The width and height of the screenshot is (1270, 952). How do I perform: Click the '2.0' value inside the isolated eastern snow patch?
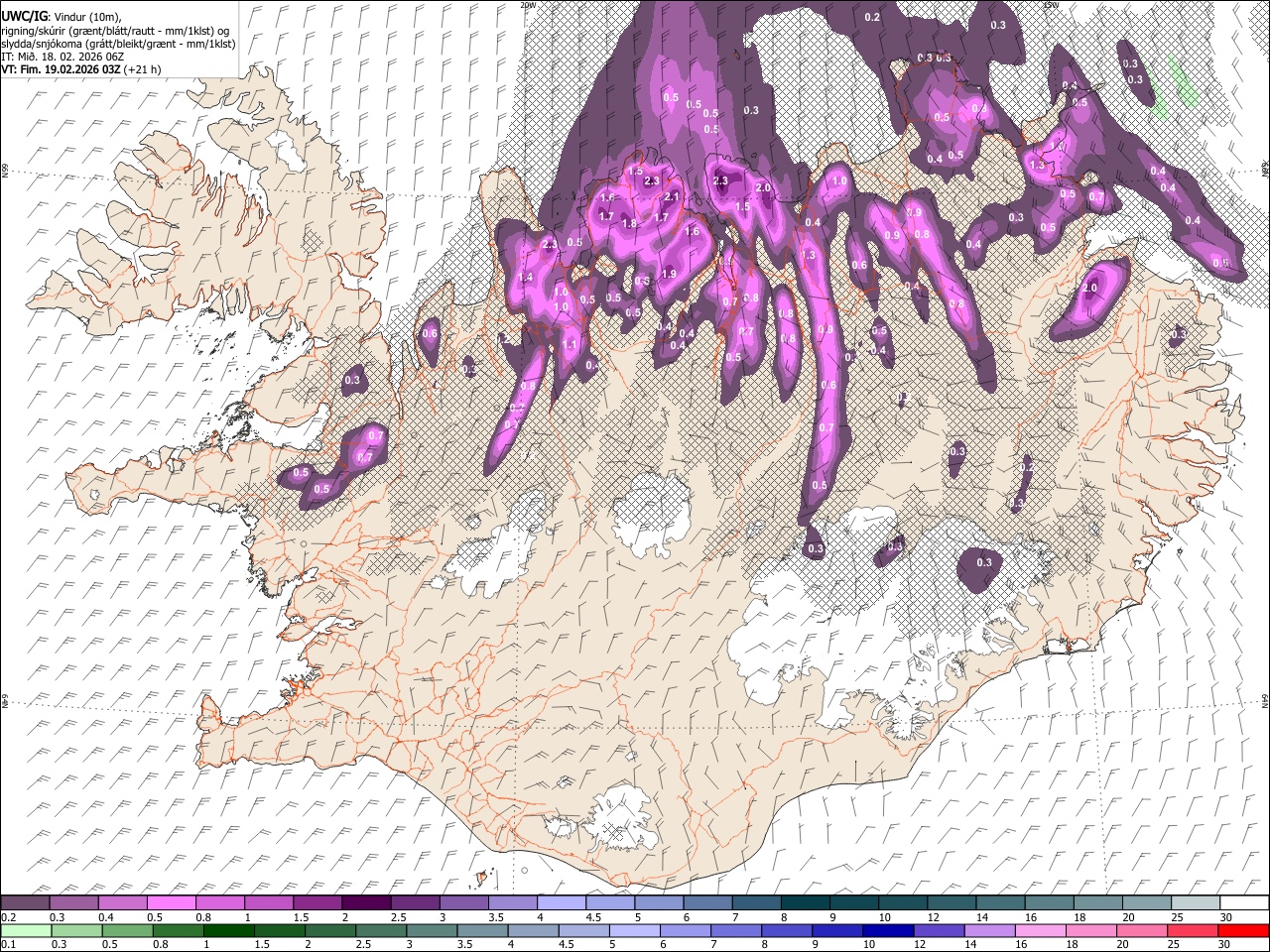tap(1090, 289)
